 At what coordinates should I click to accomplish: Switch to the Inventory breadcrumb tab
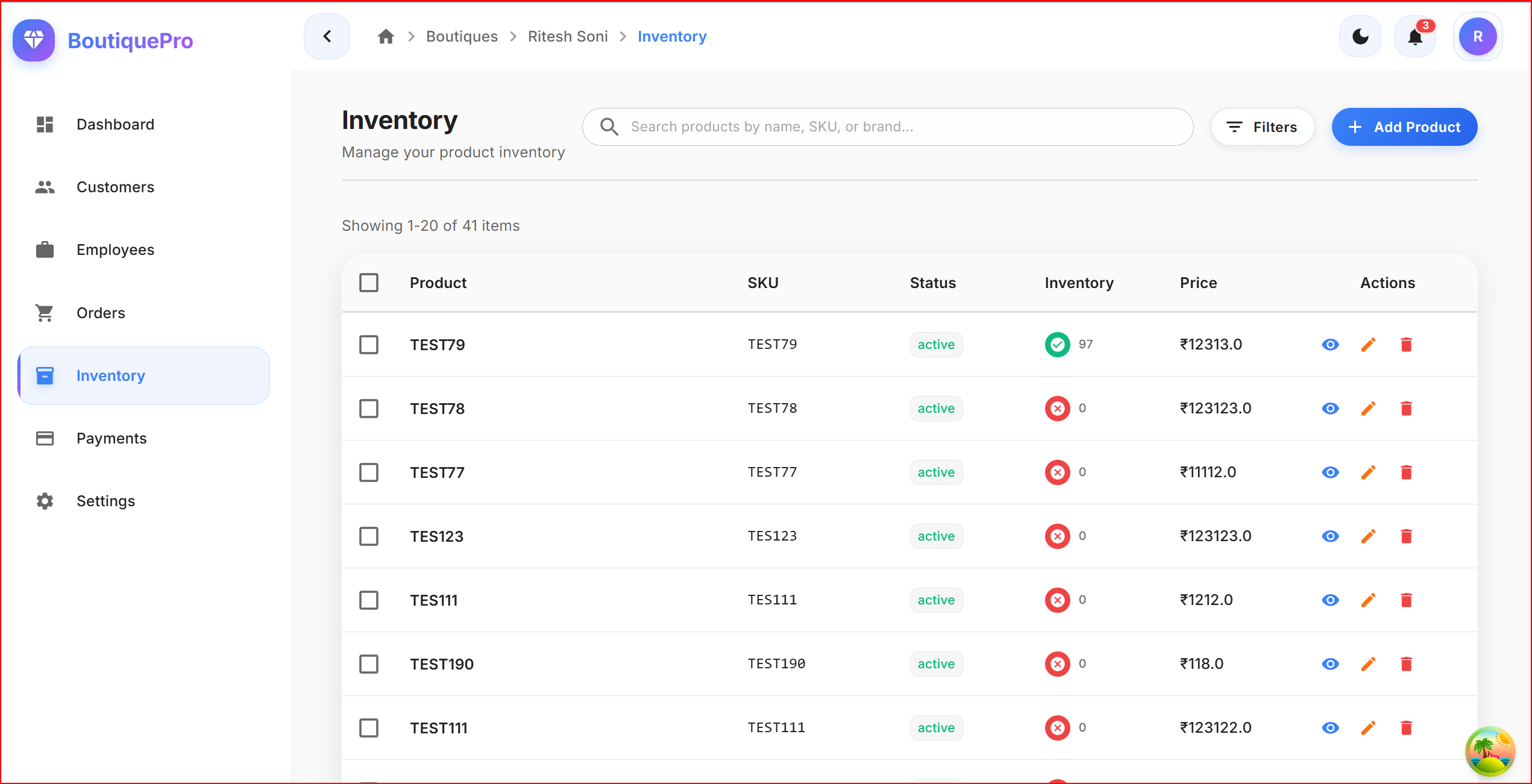click(672, 36)
